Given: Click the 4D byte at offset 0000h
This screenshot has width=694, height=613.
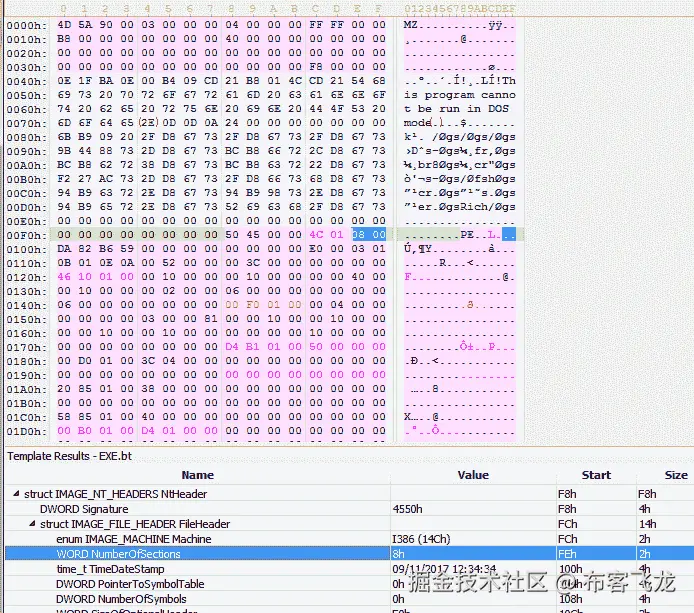Looking at the screenshot, I should pyautogui.click(x=64, y=24).
